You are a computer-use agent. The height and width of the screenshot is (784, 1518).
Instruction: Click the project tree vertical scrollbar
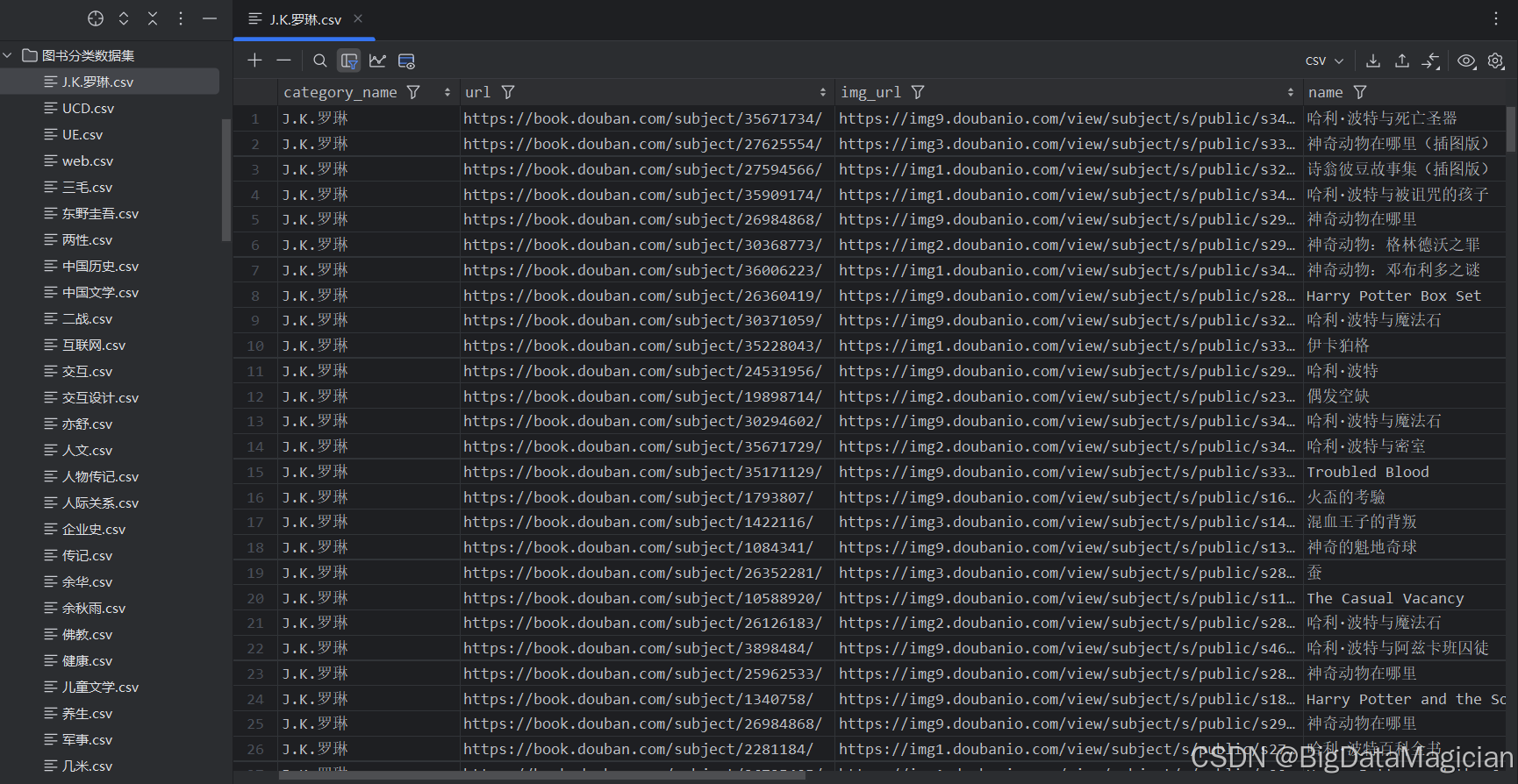pos(226,180)
